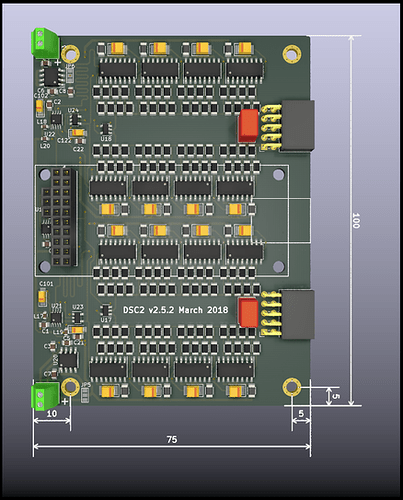Click the "U22" reference label
Viewport: 403px width, 500px height.
coord(50,134)
